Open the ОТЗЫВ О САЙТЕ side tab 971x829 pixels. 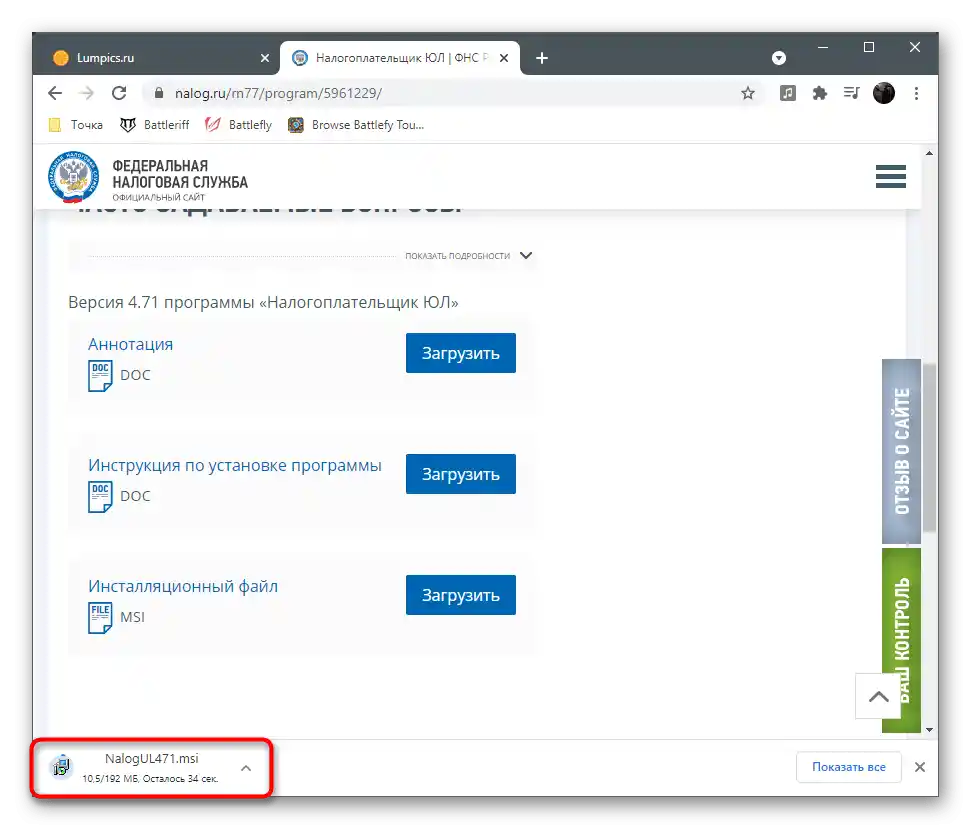(x=902, y=451)
